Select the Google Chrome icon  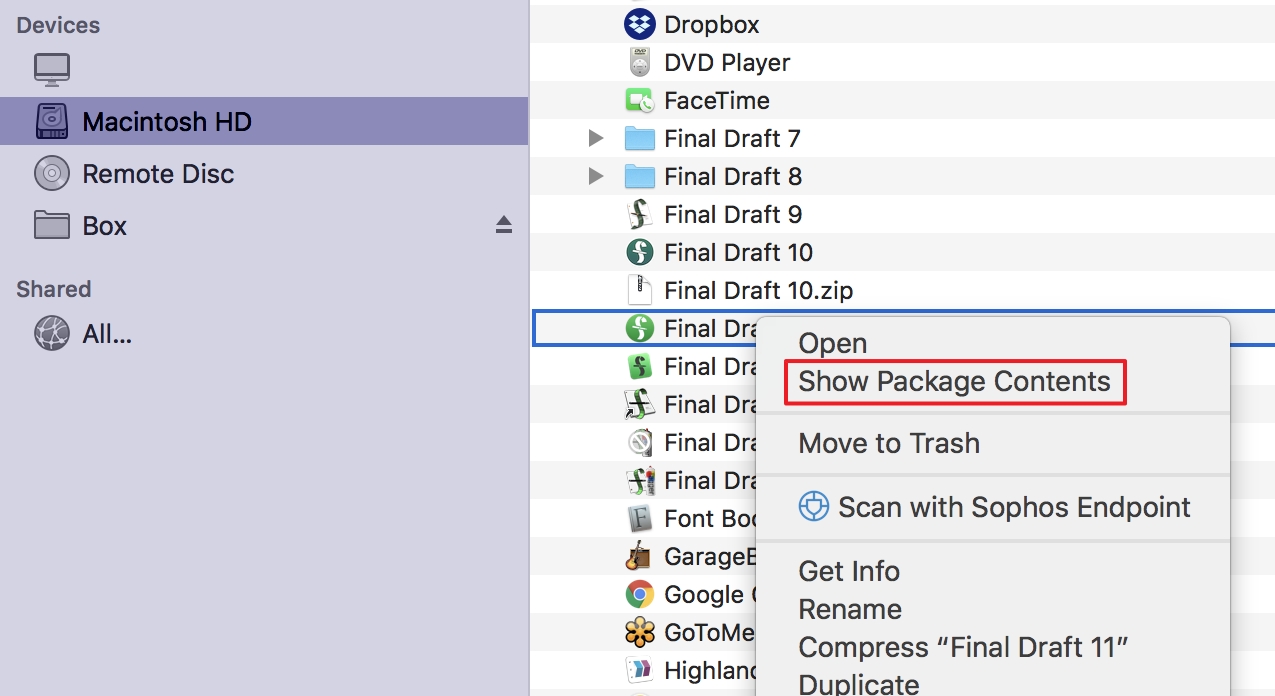[x=640, y=594]
